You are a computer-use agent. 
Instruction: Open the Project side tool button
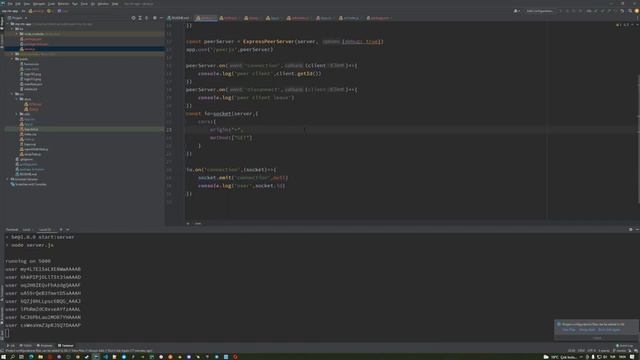pos(2,22)
